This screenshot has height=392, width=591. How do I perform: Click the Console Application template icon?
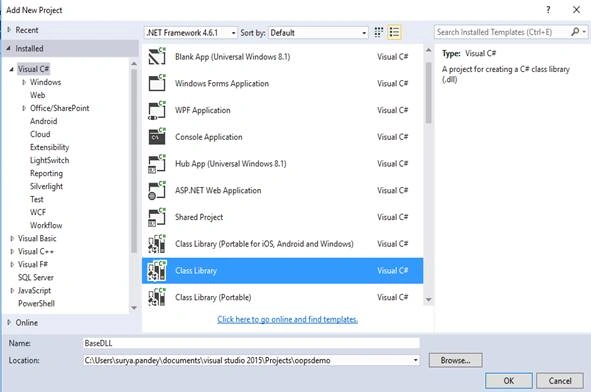point(157,136)
